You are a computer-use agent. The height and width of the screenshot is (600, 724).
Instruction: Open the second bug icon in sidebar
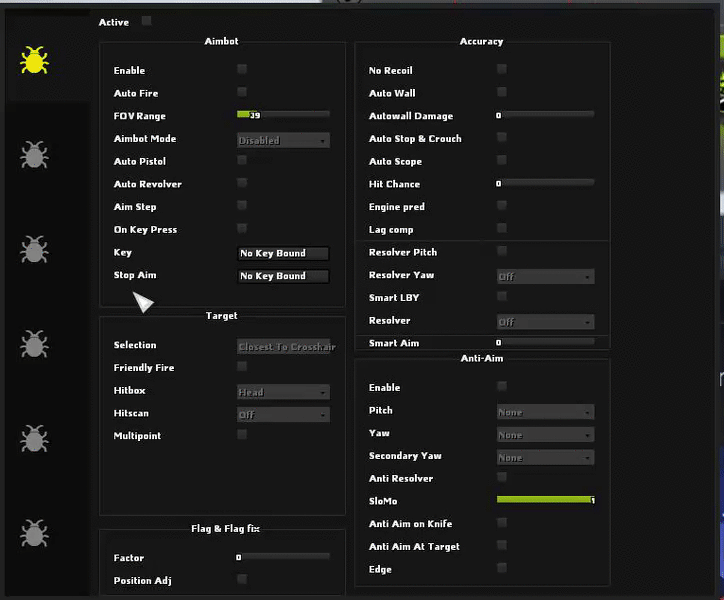(34, 155)
